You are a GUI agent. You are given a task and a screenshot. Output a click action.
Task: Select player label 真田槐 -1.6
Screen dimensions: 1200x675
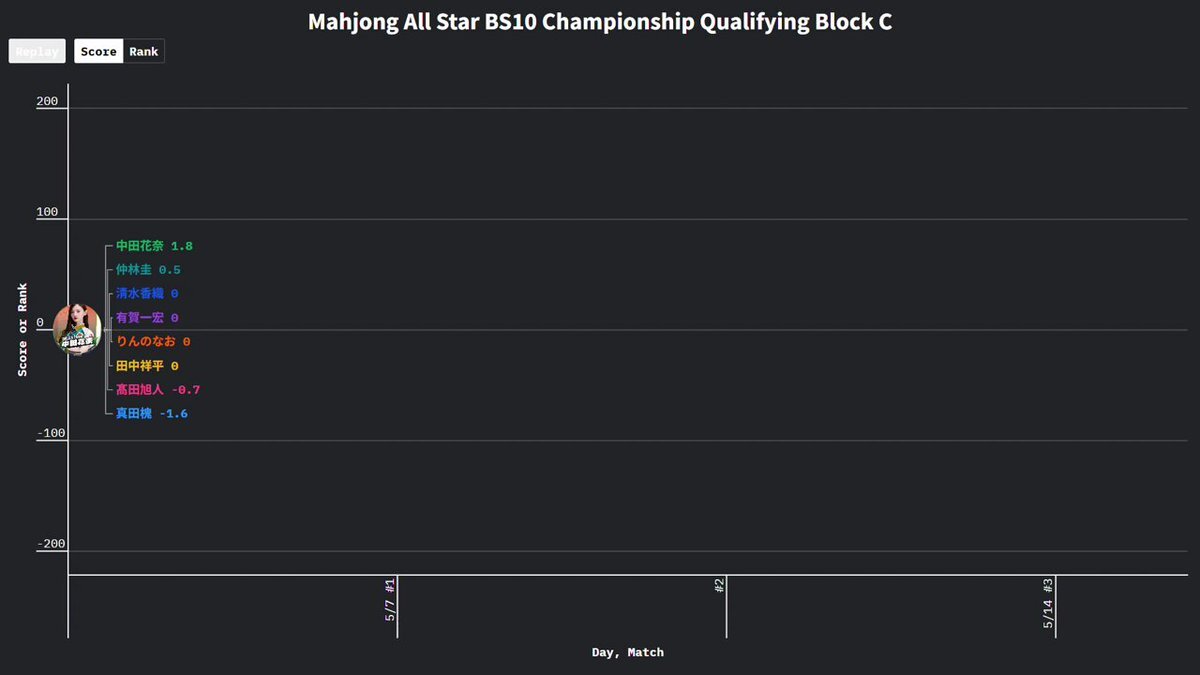(x=152, y=414)
